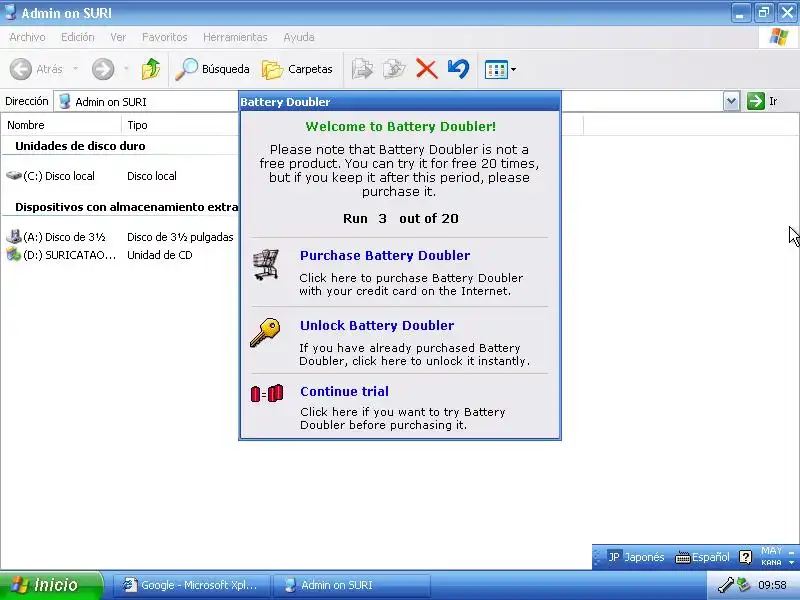The image size is (800, 600).
Task: Click Español keyboard layout item
Action: pyautogui.click(x=703, y=557)
